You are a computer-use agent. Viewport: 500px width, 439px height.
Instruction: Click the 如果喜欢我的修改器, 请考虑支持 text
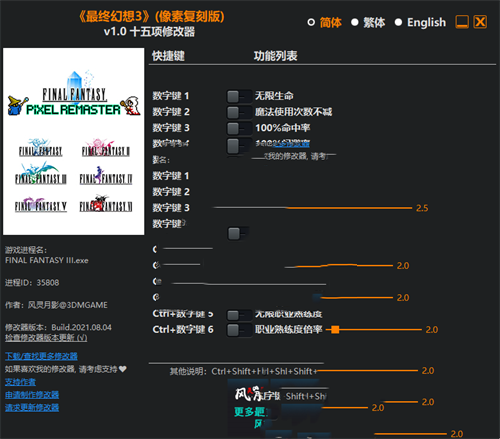pyautogui.click(x=61, y=369)
